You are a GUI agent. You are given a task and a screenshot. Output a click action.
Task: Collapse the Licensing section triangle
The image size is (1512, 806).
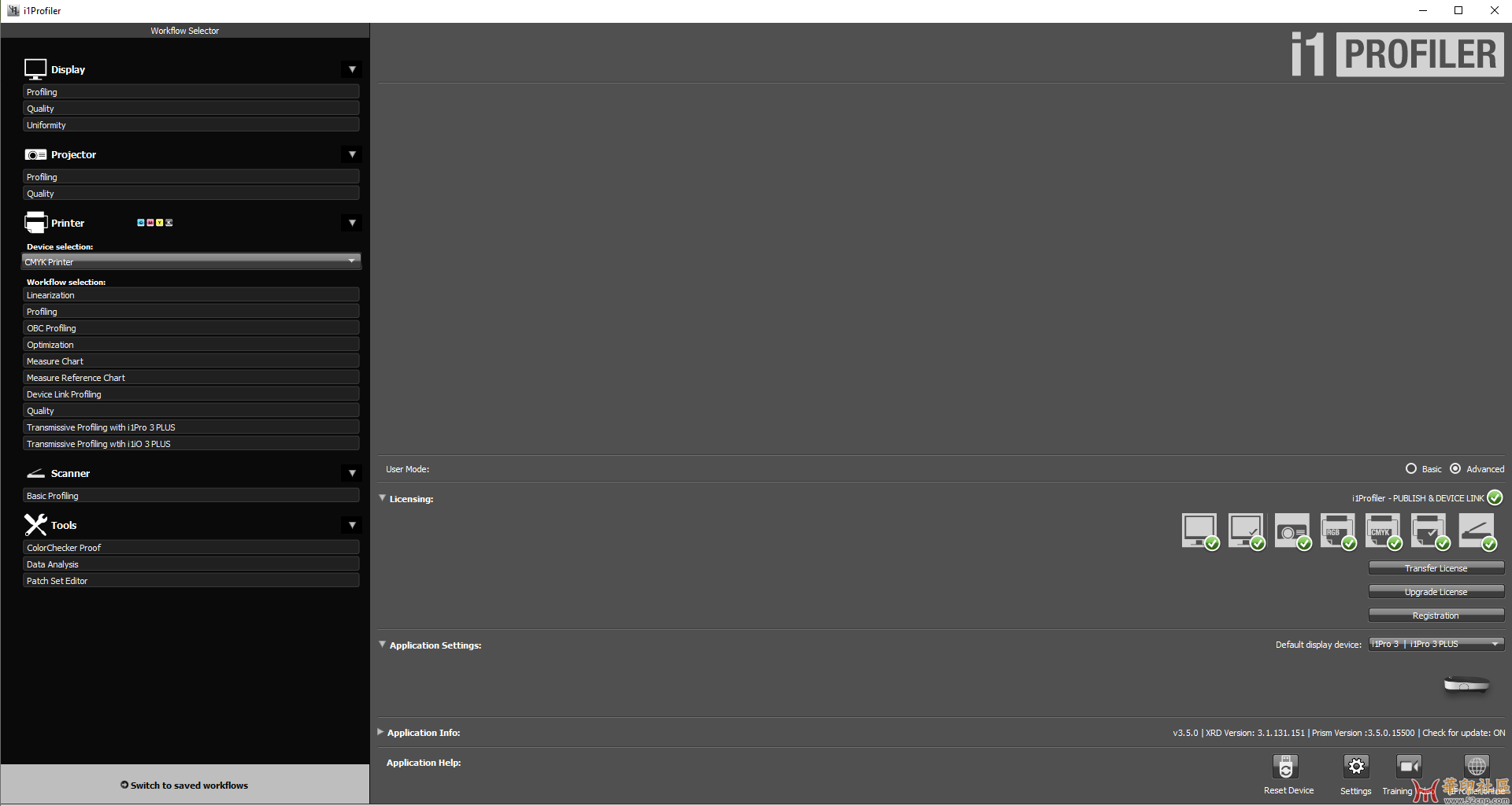[382, 498]
